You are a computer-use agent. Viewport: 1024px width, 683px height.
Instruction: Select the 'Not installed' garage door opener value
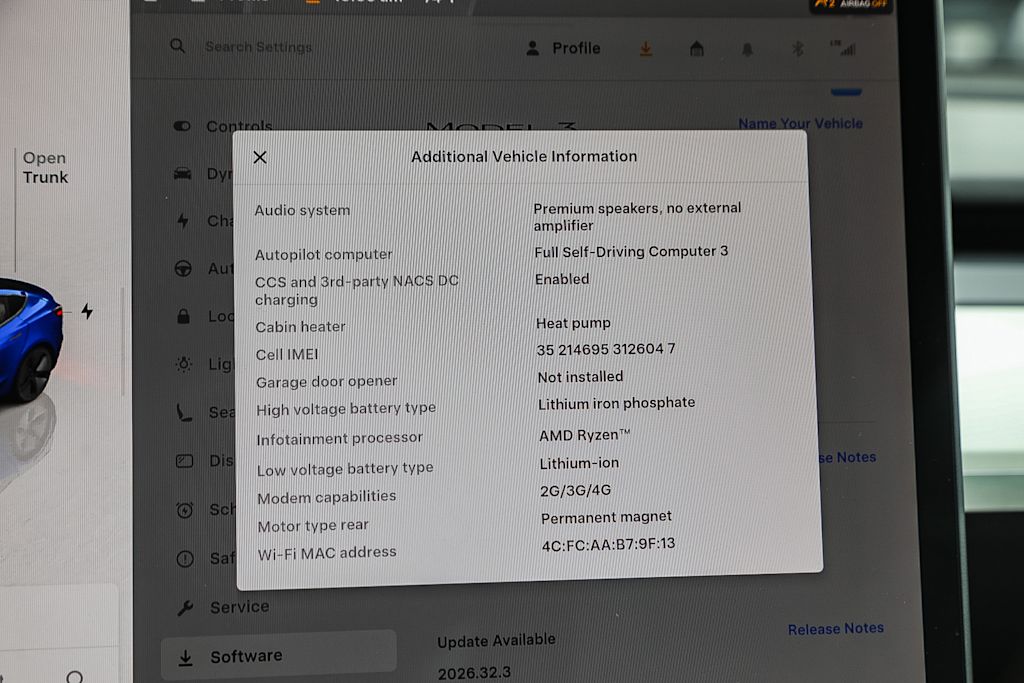tap(581, 377)
